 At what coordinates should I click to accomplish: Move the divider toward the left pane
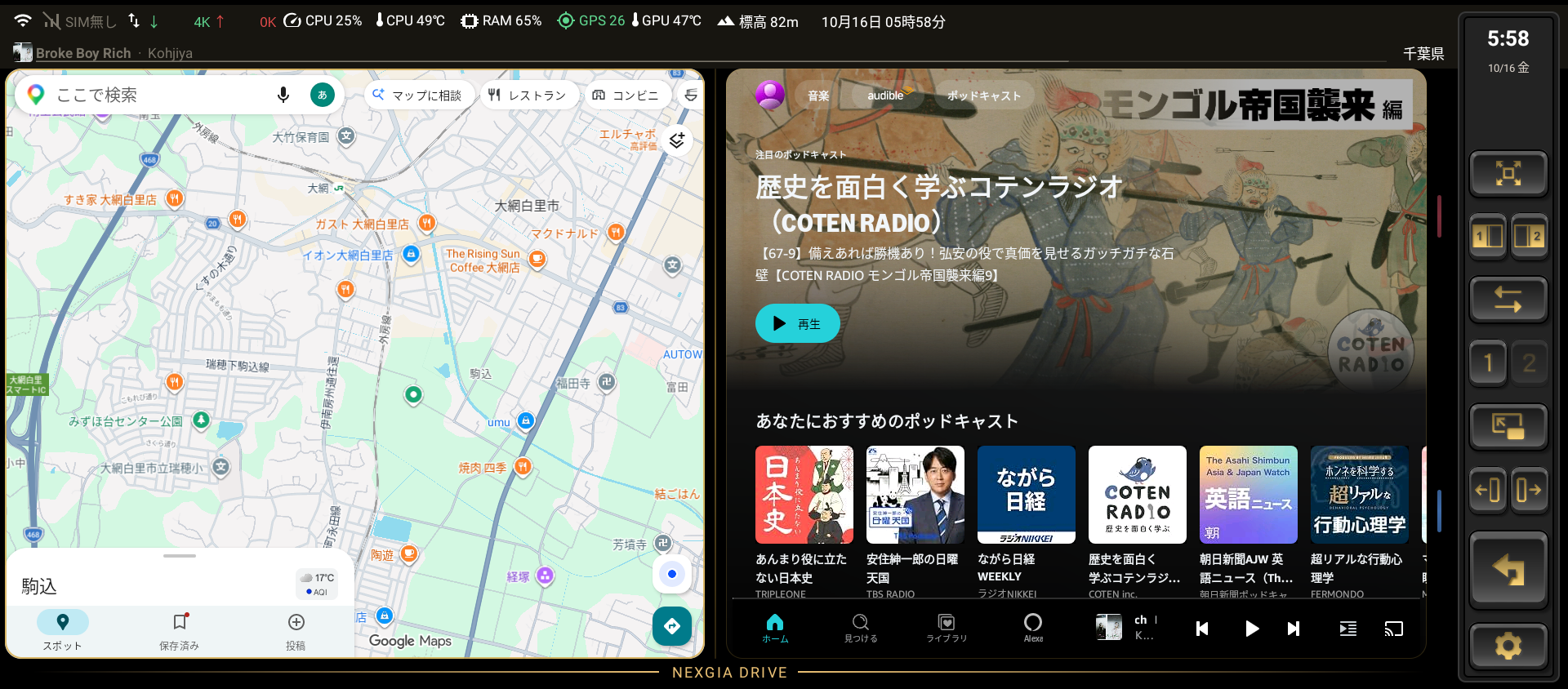(x=1488, y=490)
